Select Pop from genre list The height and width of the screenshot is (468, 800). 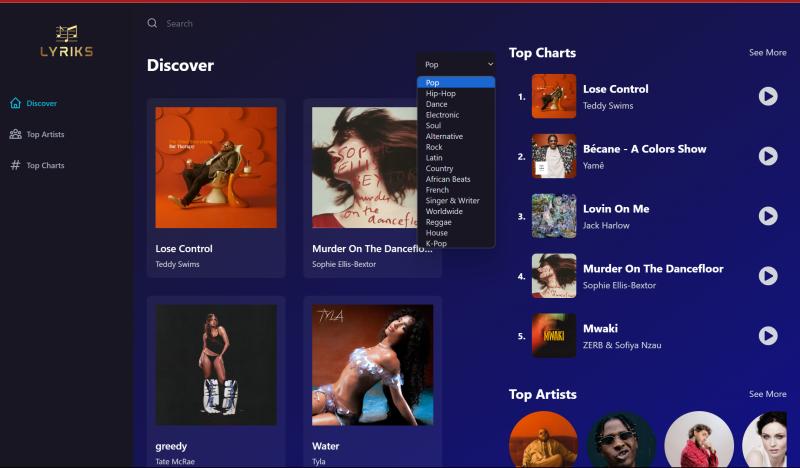(x=456, y=82)
